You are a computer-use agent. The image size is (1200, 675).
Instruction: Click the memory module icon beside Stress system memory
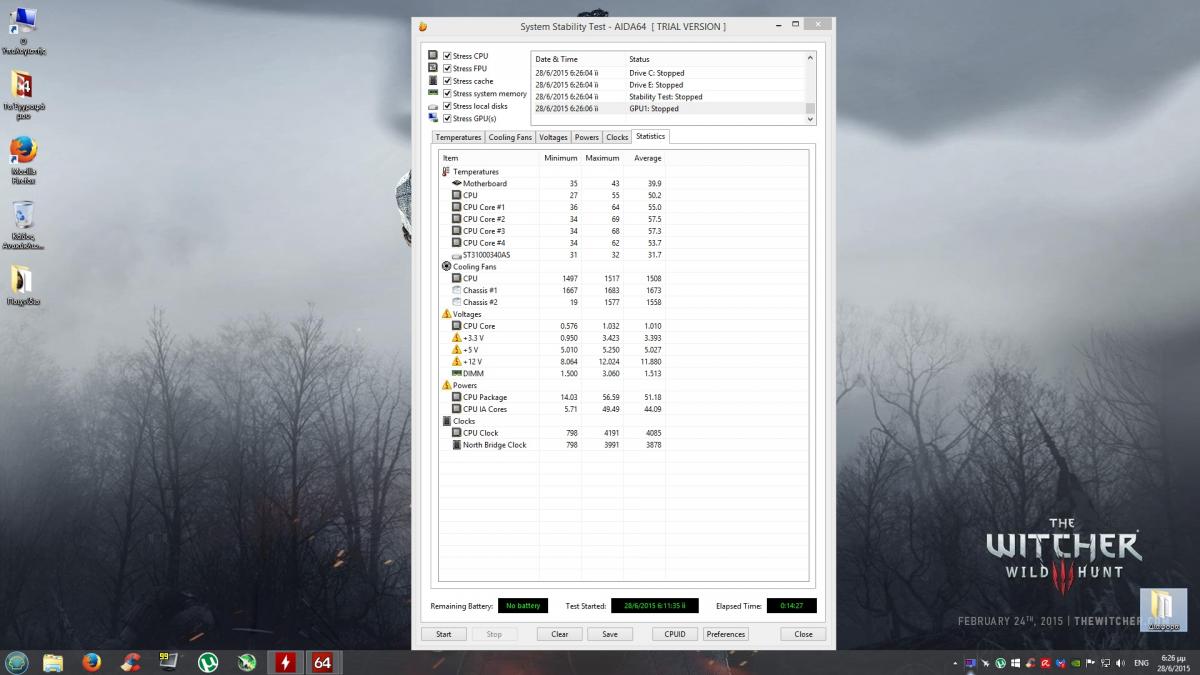point(433,94)
